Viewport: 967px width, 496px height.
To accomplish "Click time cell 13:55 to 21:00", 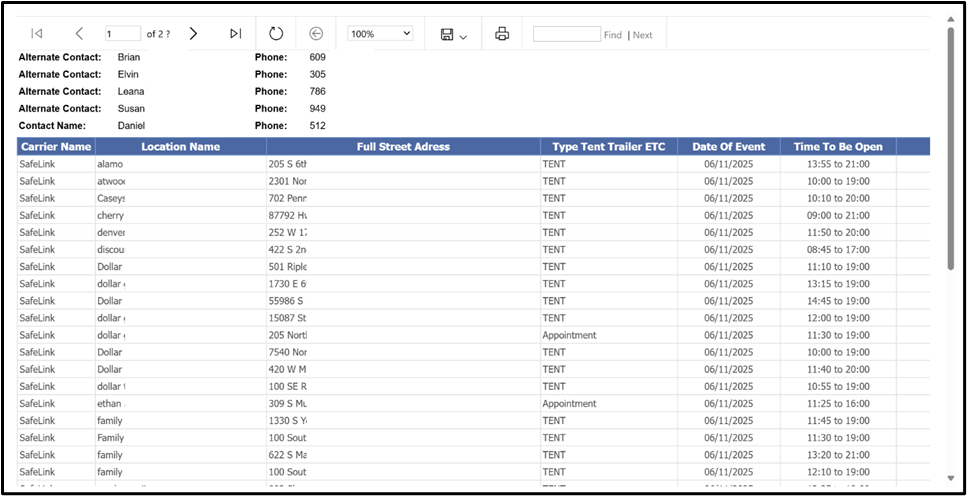I will click(x=838, y=164).
